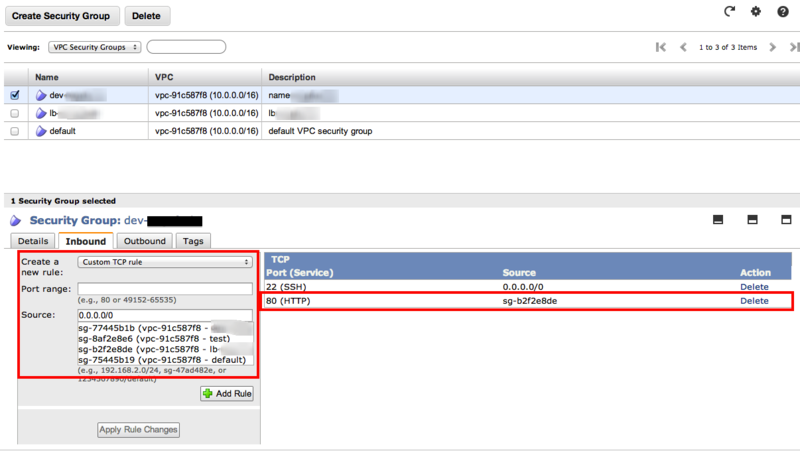Click the Description column header

[x=292, y=77]
